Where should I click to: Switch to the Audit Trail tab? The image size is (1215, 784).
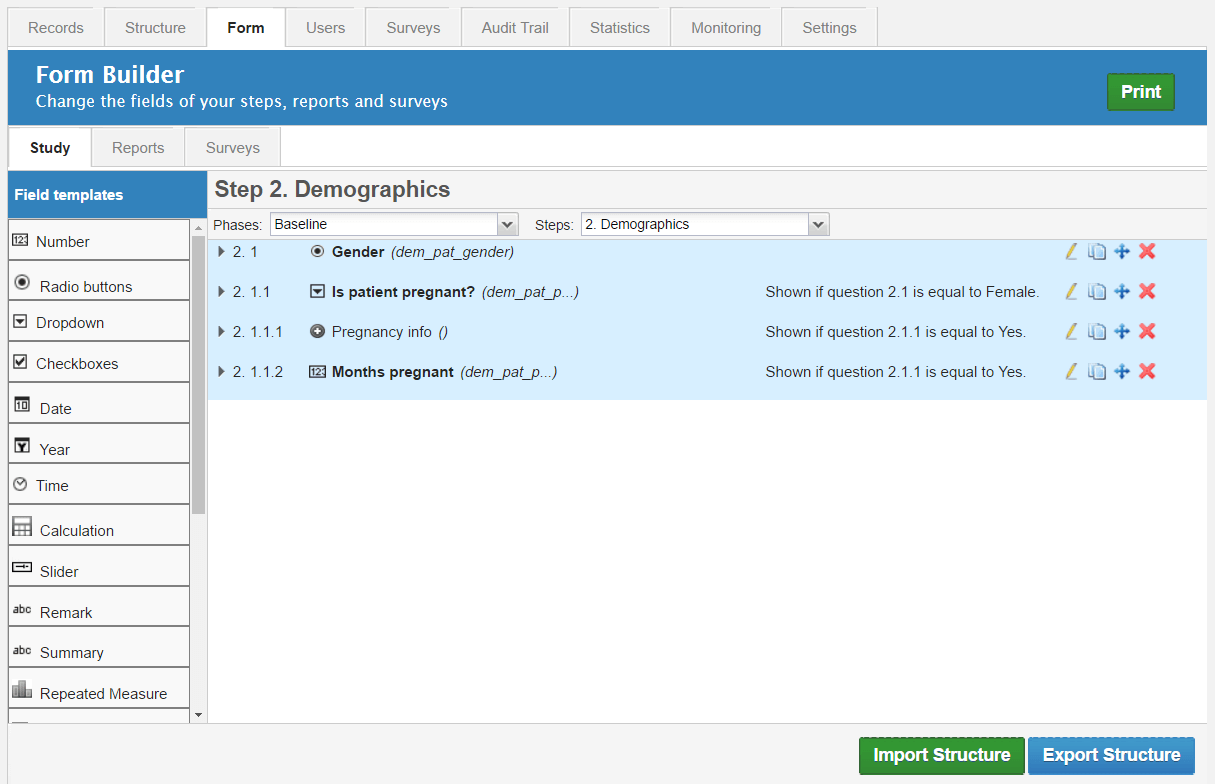pos(515,28)
